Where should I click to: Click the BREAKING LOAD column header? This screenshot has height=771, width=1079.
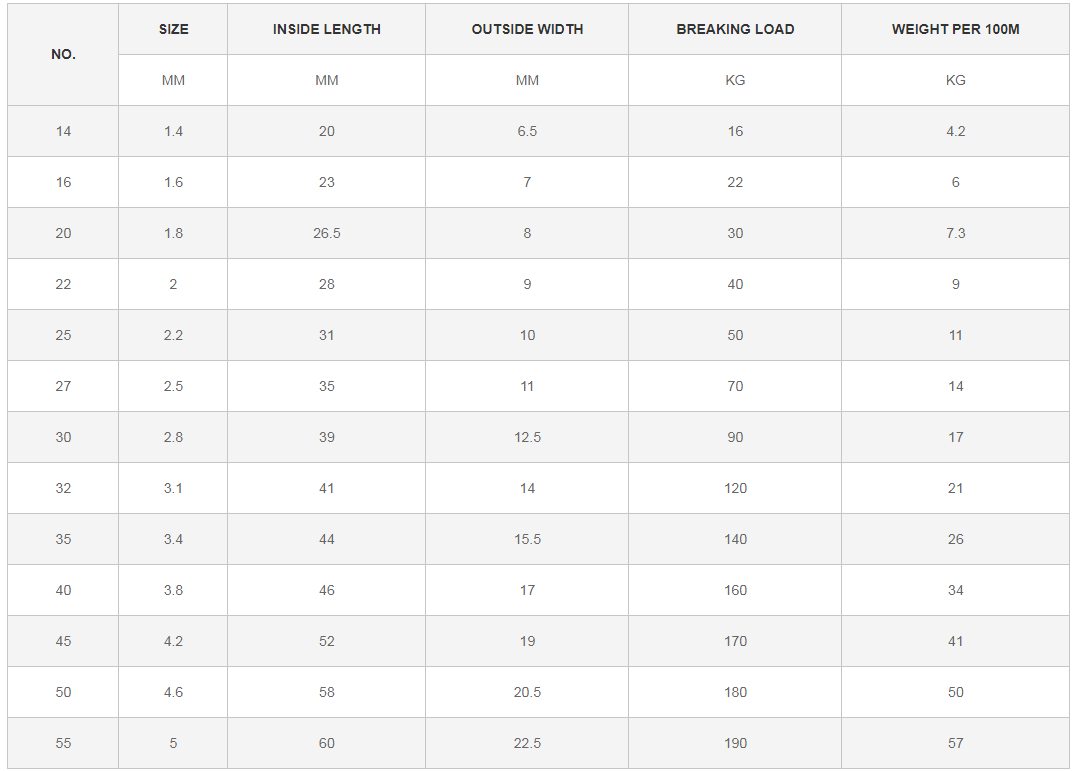pos(735,29)
